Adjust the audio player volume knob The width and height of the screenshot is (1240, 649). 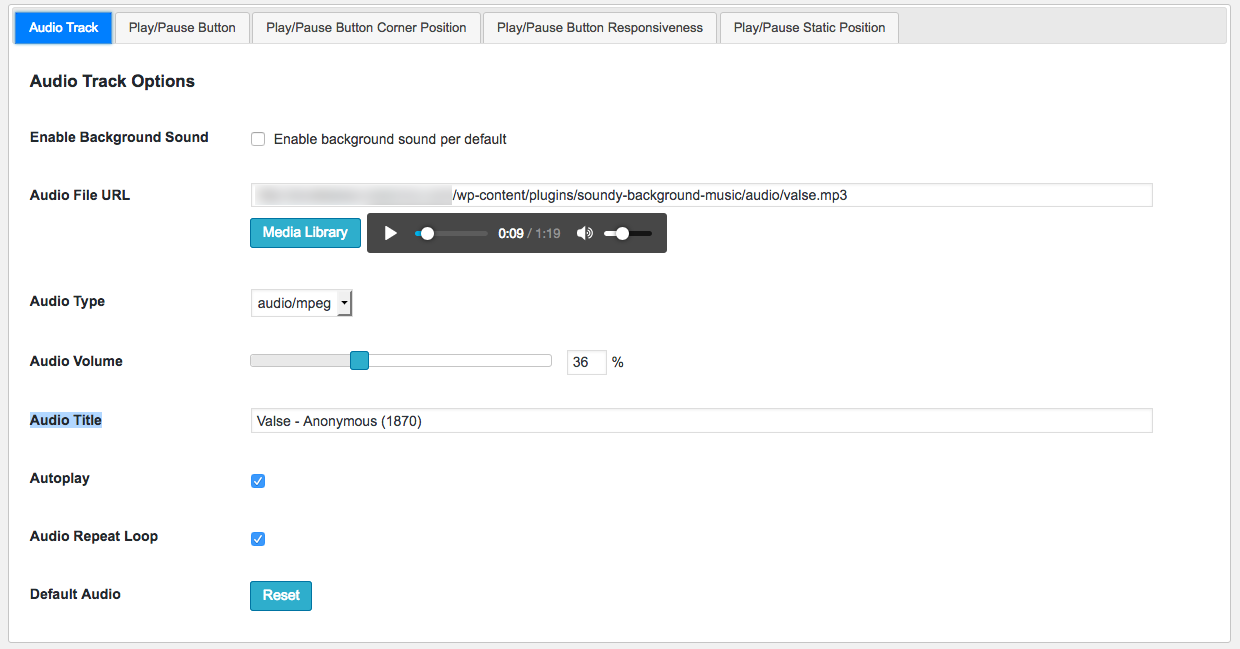pyautogui.click(x=622, y=233)
